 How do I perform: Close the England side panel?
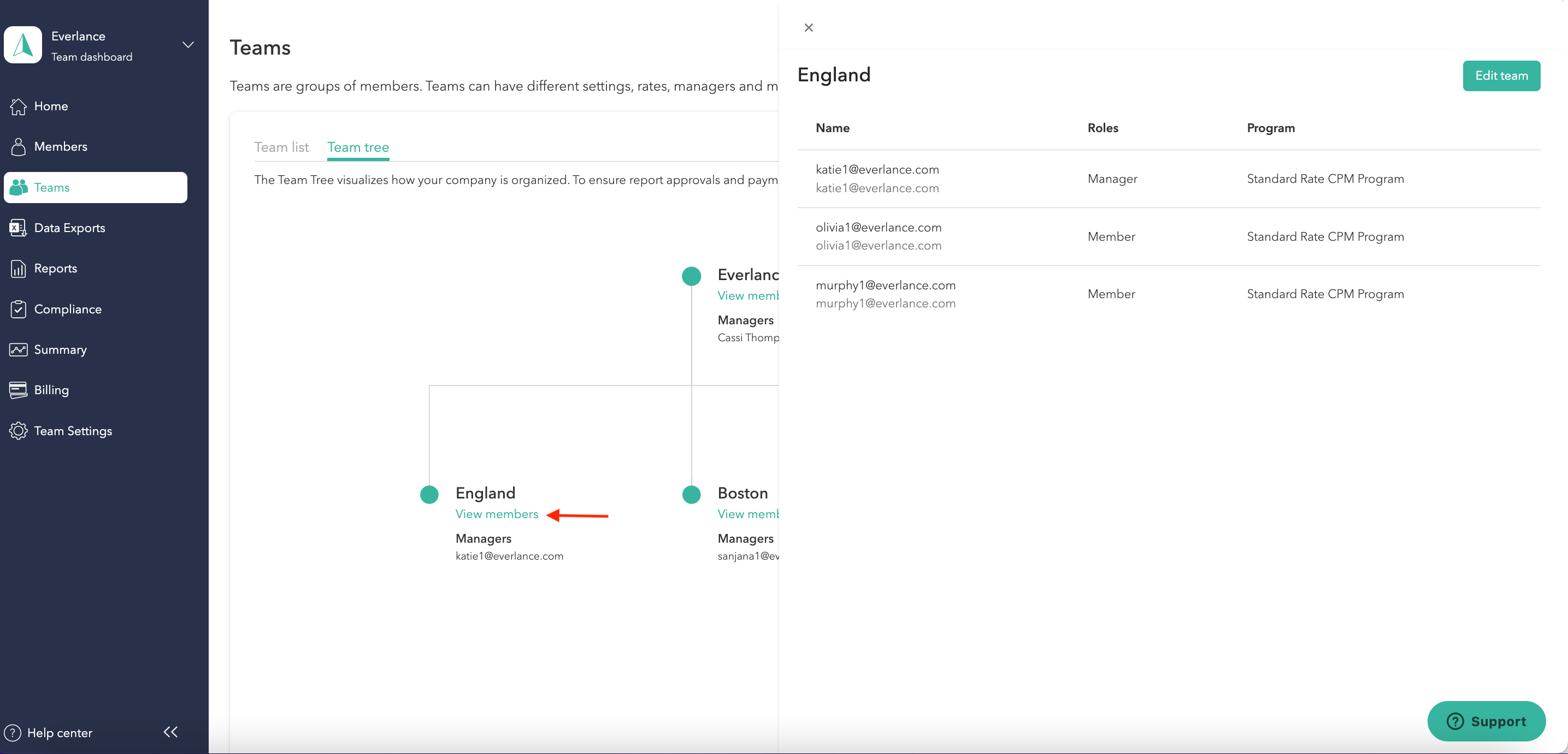809,27
